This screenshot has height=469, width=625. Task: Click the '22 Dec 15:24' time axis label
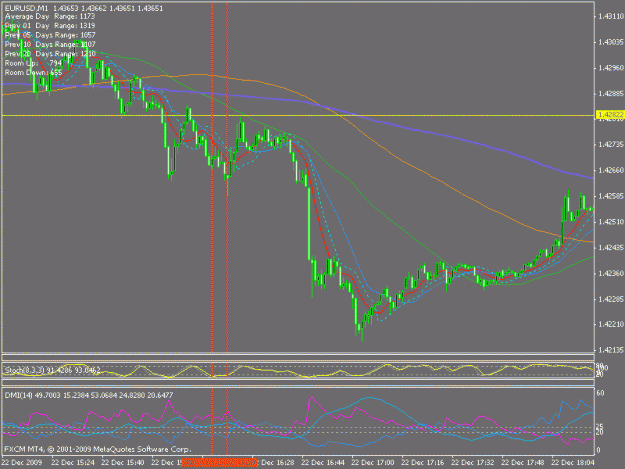pos(73,463)
